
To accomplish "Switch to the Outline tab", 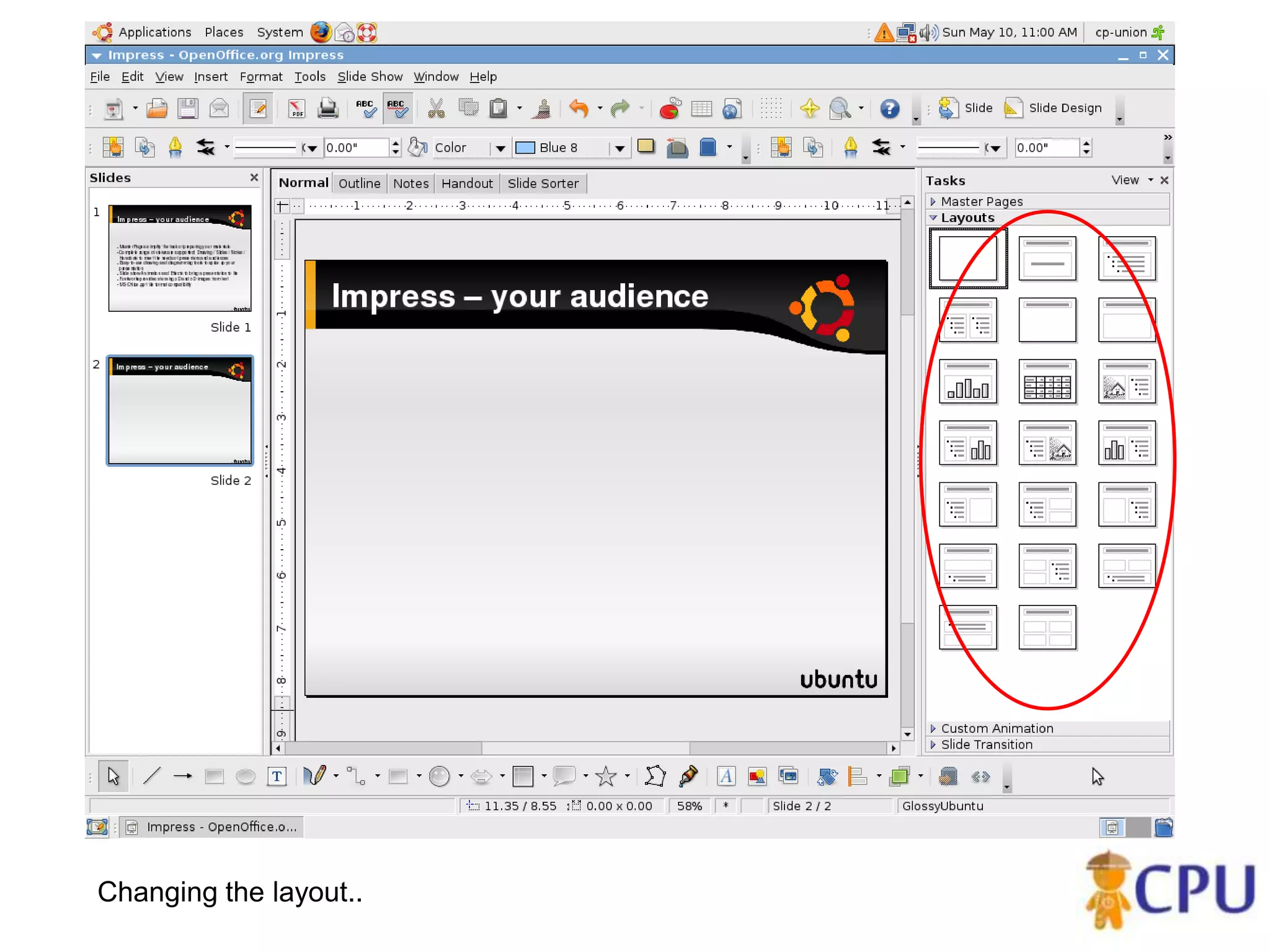I will [x=359, y=183].
